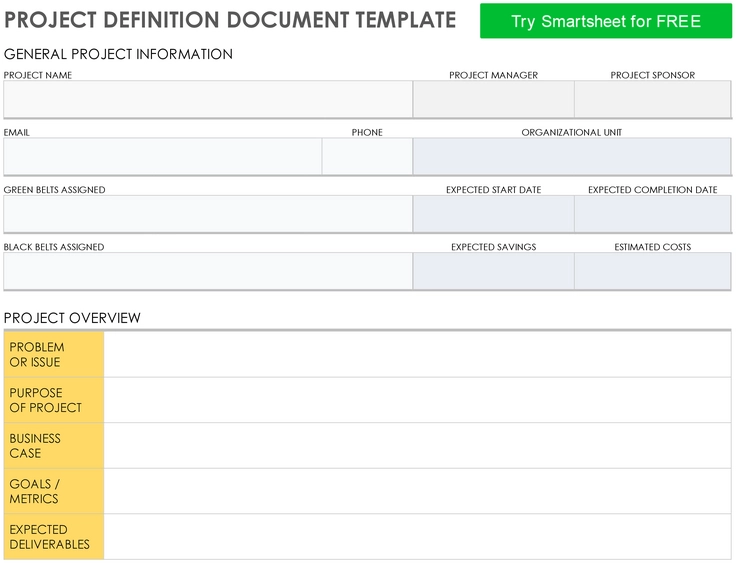The width and height of the screenshot is (736, 563).
Task: Select the Project Name input field
Action: pos(208,99)
